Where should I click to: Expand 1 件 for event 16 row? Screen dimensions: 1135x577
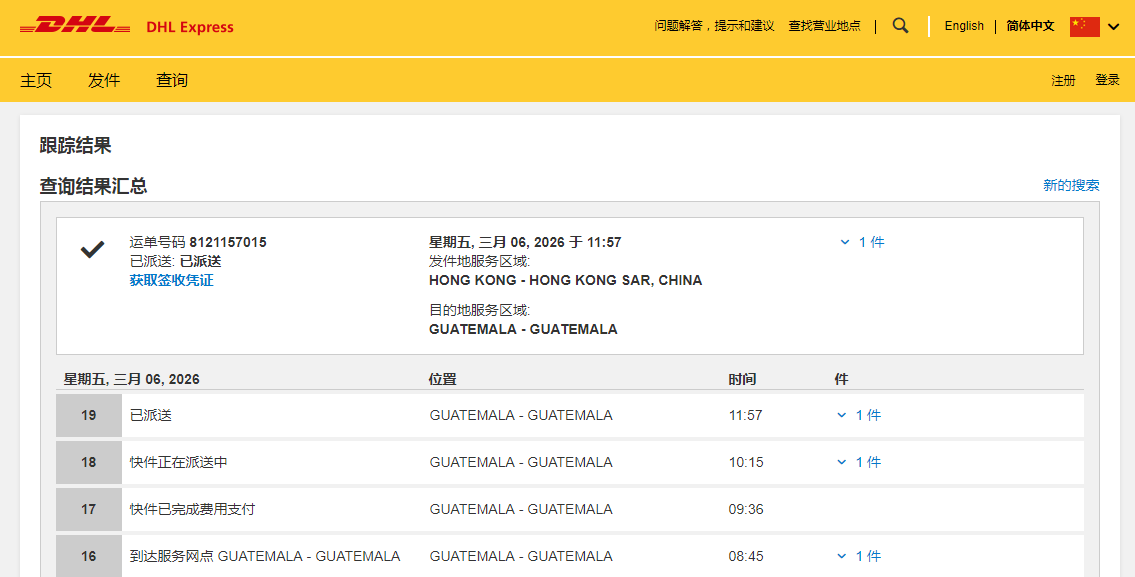(859, 556)
